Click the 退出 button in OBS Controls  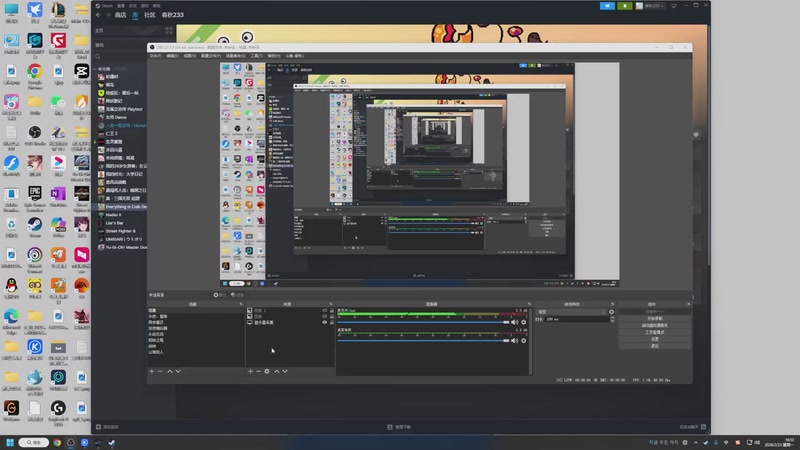pyautogui.click(x=655, y=346)
